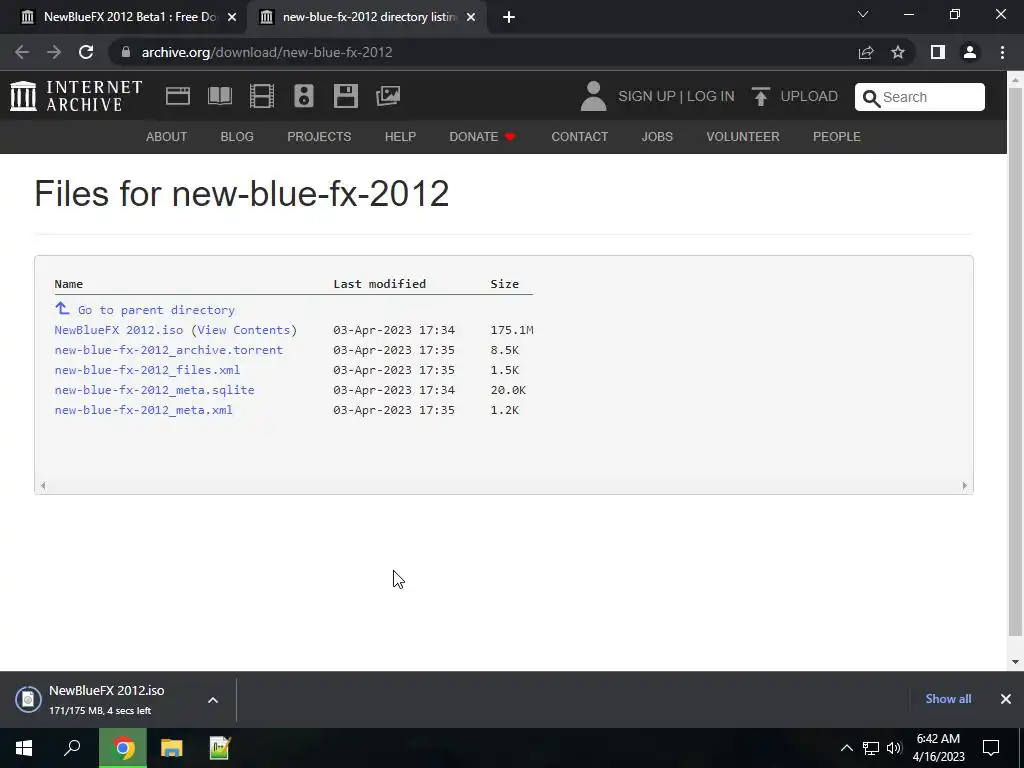Click the share page icon

[866, 52]
